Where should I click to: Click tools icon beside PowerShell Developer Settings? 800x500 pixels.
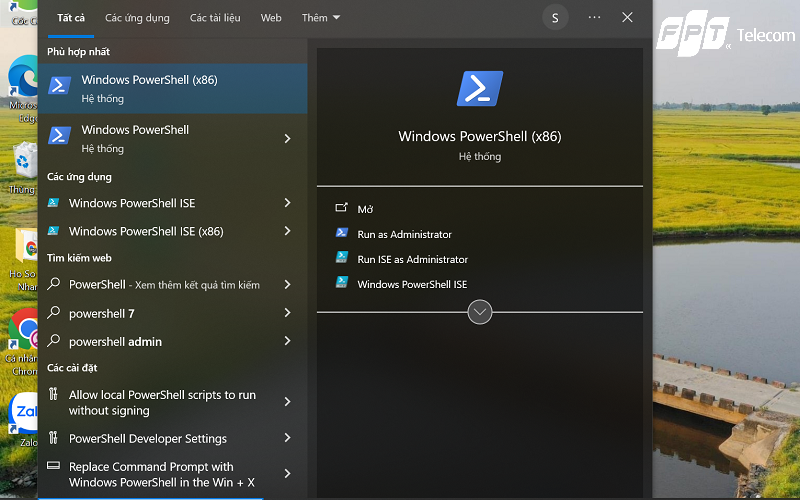tap(53, 437)
